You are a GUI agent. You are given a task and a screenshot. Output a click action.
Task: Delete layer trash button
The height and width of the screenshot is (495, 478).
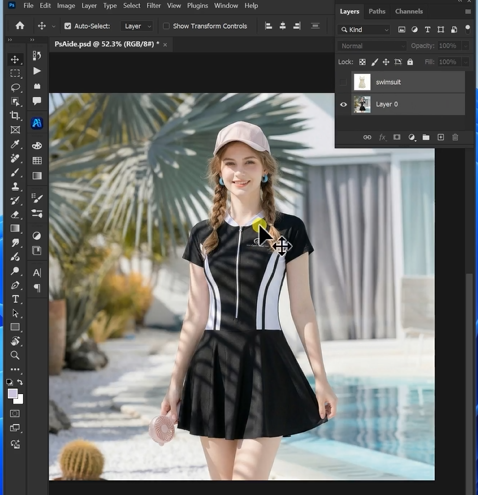455,137
